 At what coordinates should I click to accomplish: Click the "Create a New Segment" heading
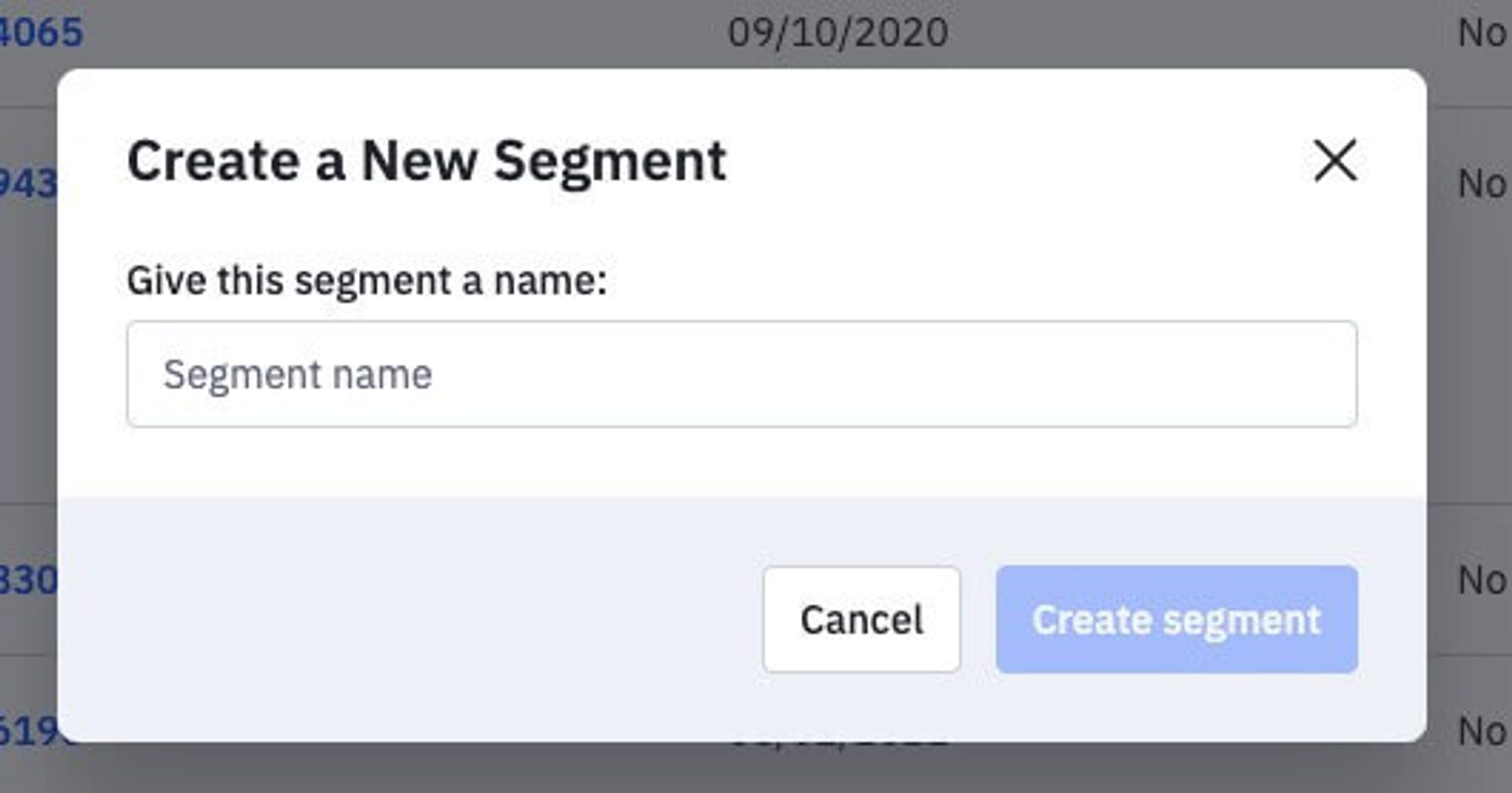pos(426,161)
